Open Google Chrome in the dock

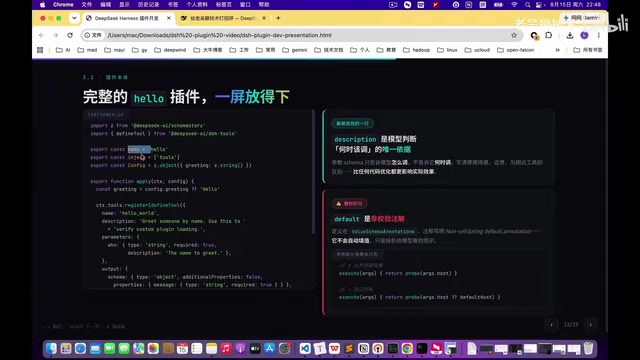[407, 349]
